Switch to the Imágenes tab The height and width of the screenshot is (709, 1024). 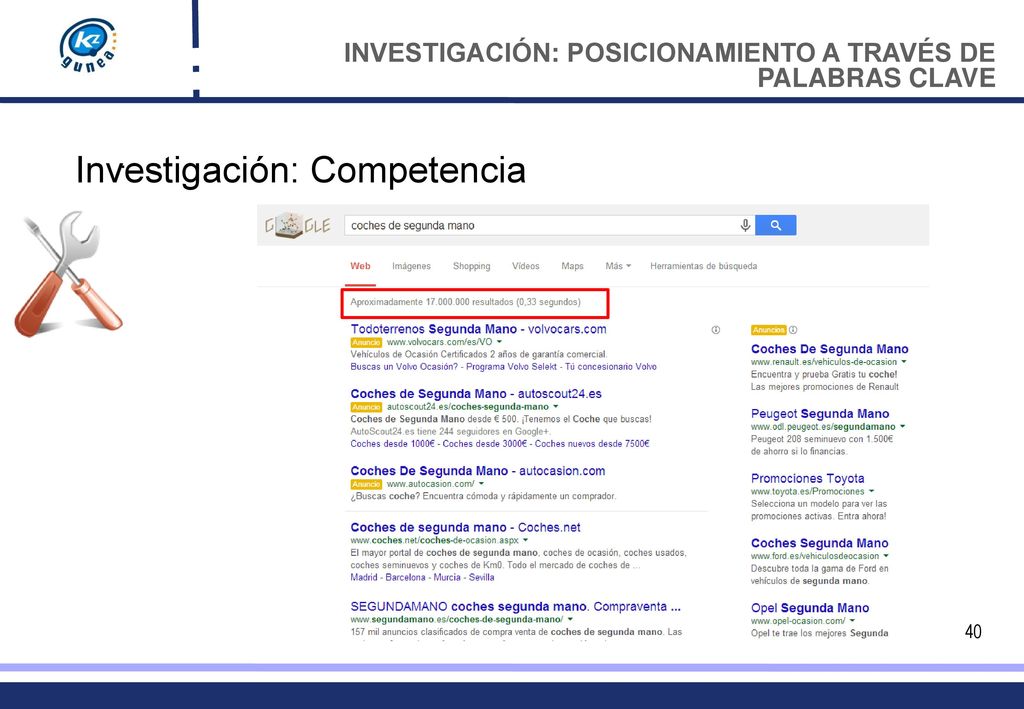(x=411, y=266)
